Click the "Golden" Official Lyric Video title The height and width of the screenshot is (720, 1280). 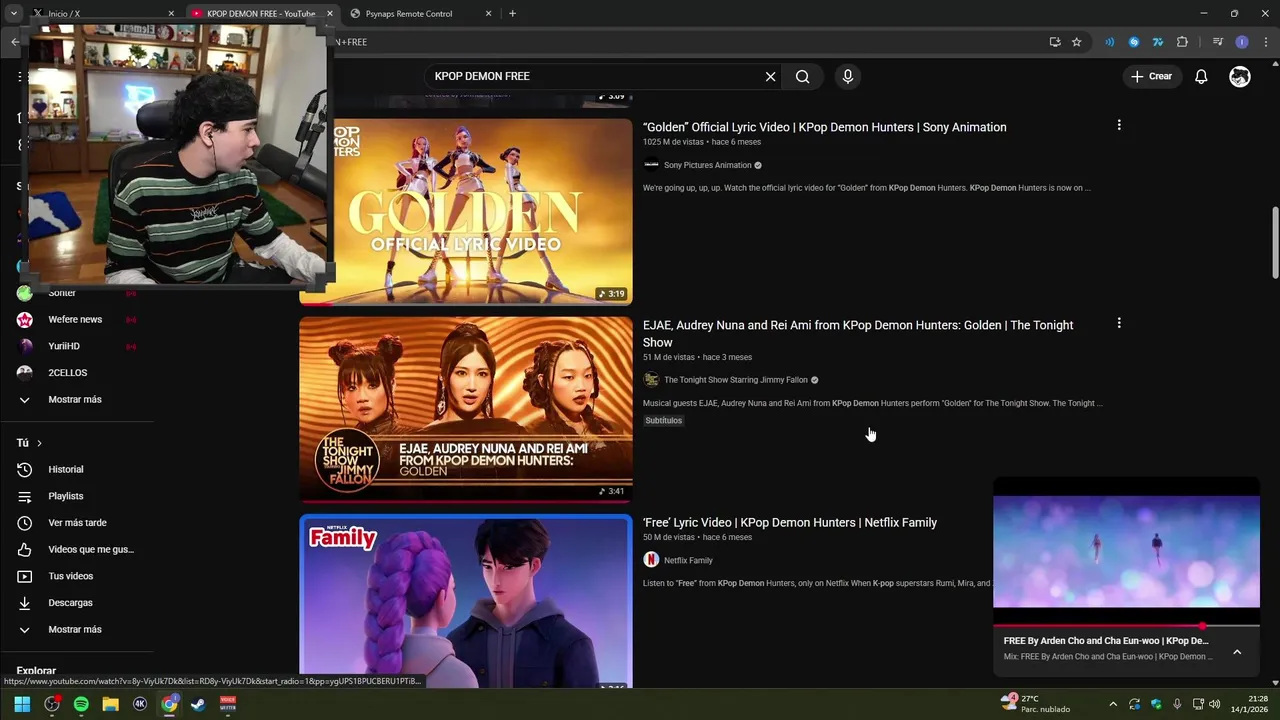pyautogui.click(x=824, y=127)
